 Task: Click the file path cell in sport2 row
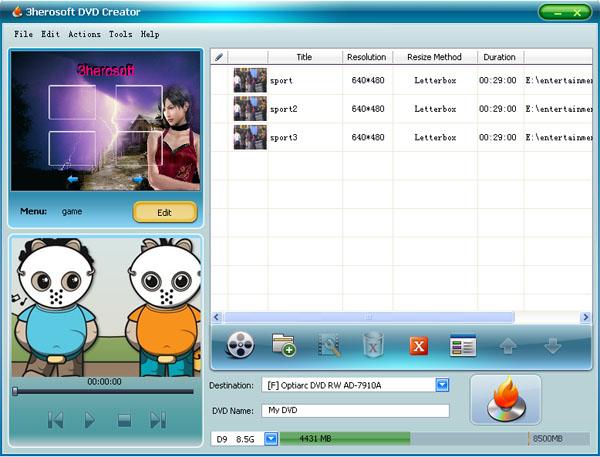click(x=559, y=109)
